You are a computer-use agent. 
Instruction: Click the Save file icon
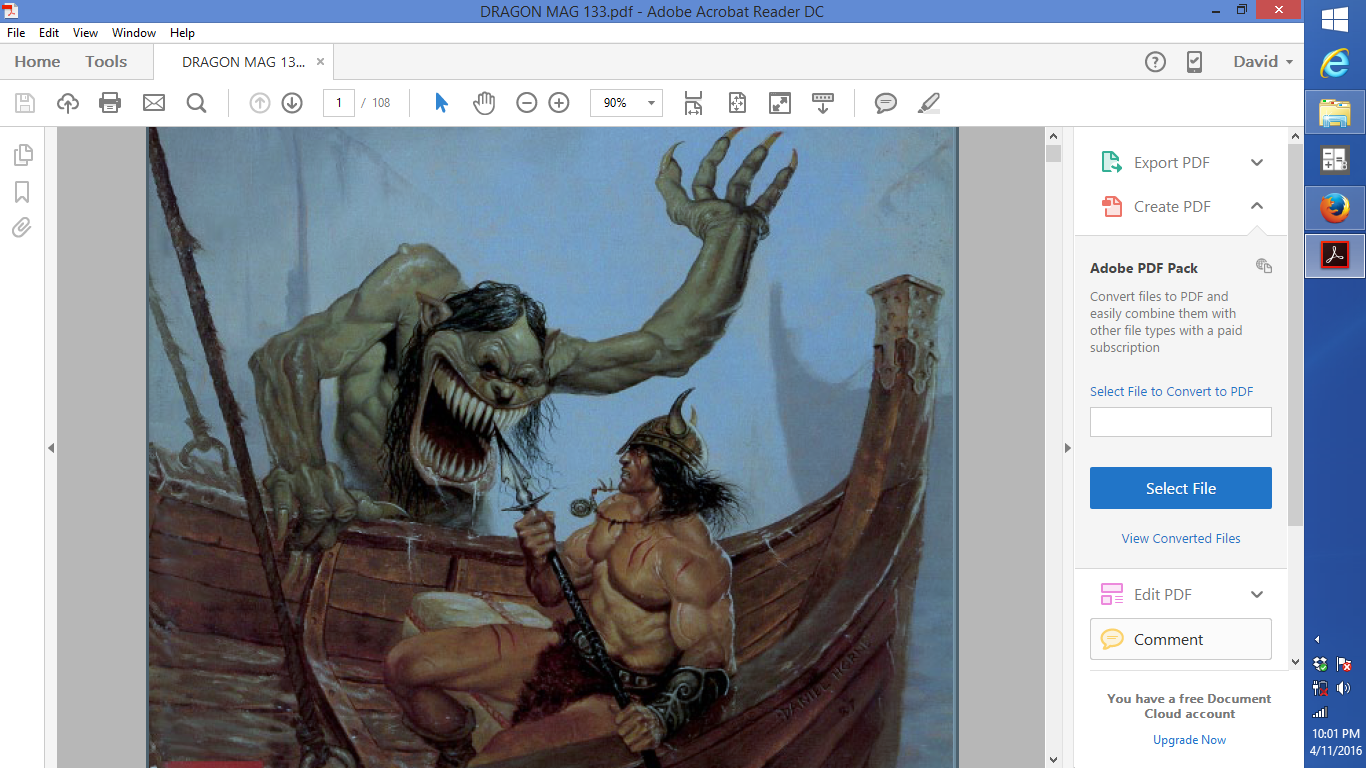25,103
